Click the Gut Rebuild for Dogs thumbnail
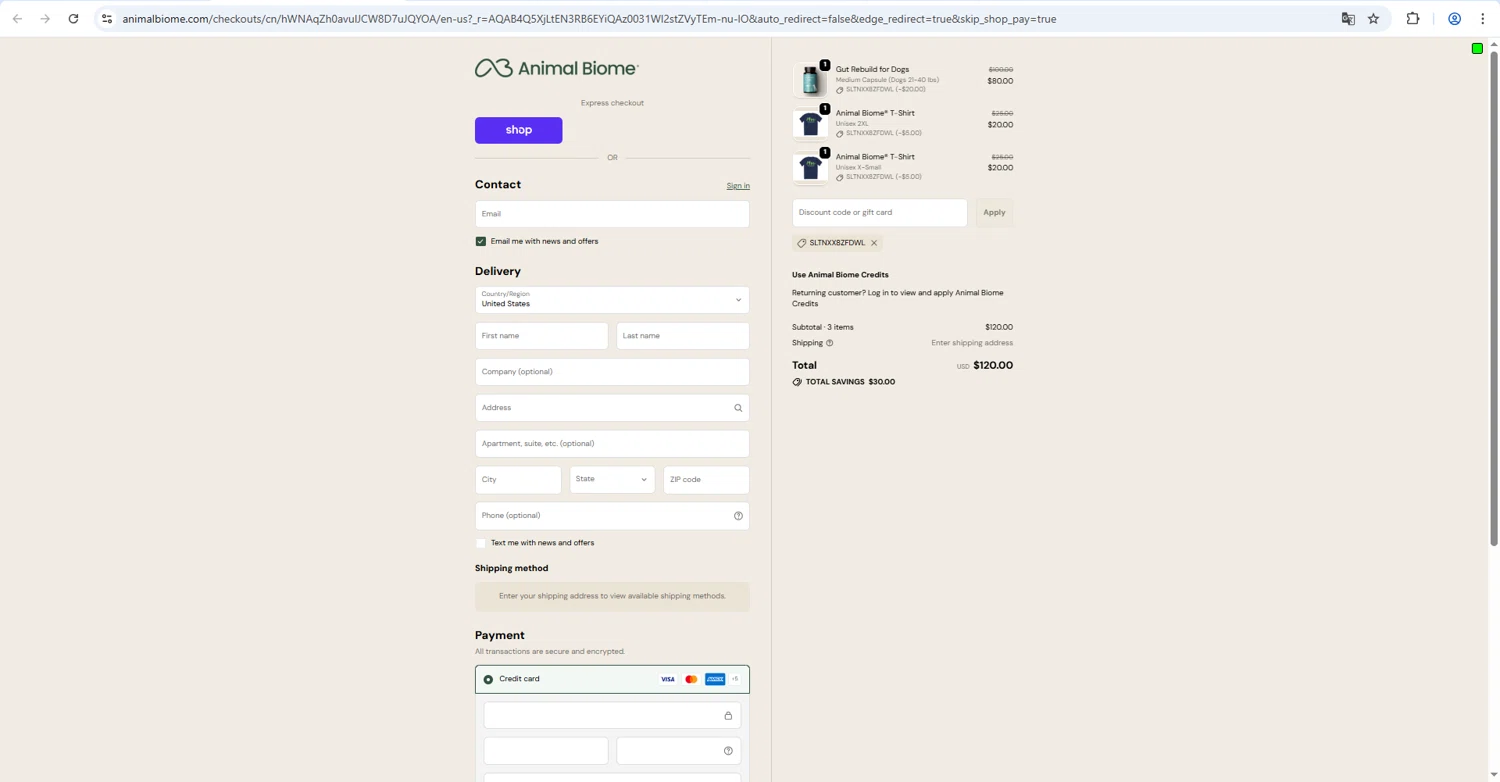 point(810,80)
